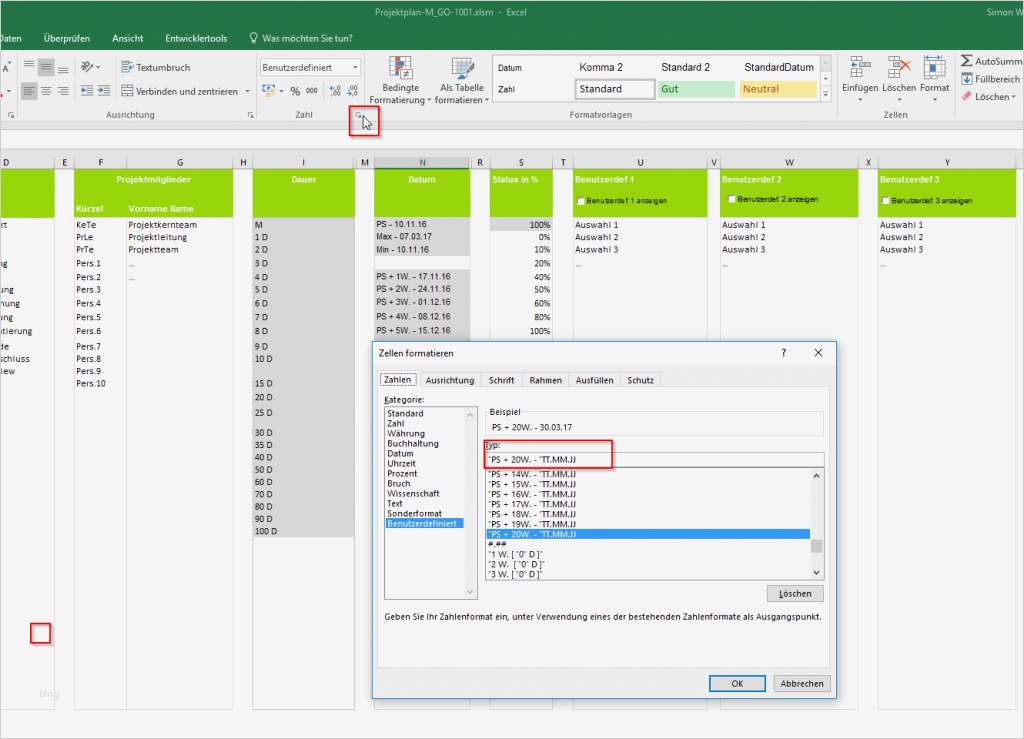Check Benutzerdef 3 anzeigen

pyautogui.click(x=884, y=200)
